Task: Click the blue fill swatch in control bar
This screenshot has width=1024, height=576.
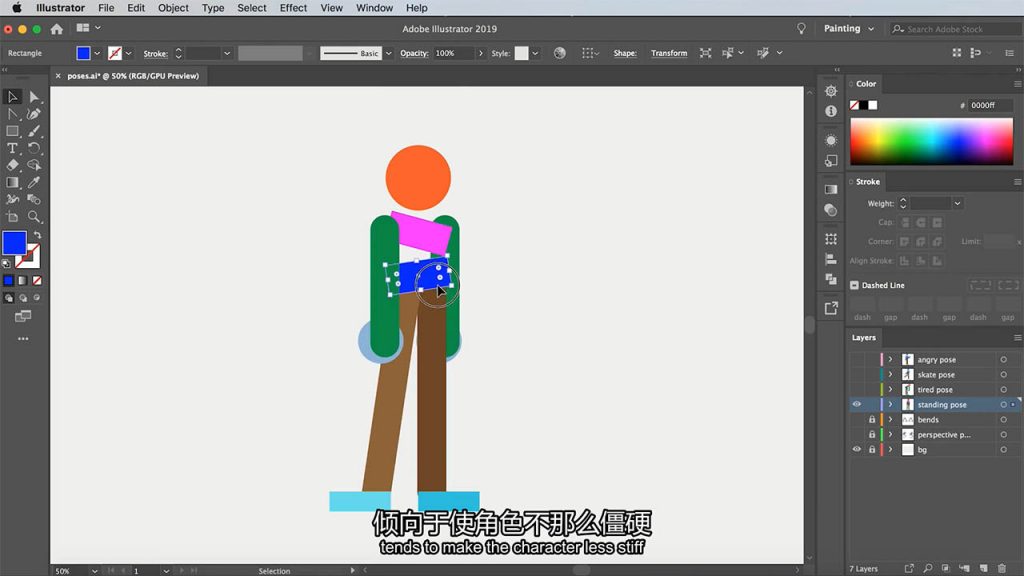Action: point(83,53)
